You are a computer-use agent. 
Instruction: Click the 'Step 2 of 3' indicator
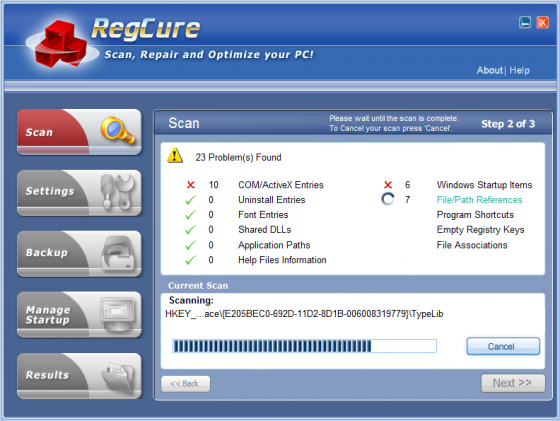(508, 124)
